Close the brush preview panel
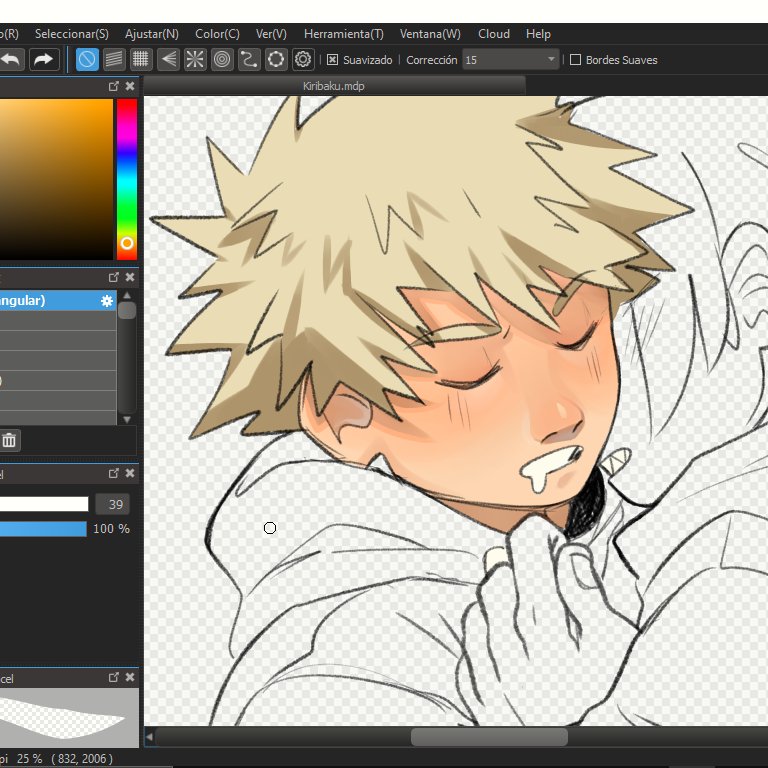768x768 pixels. point(130,677)
